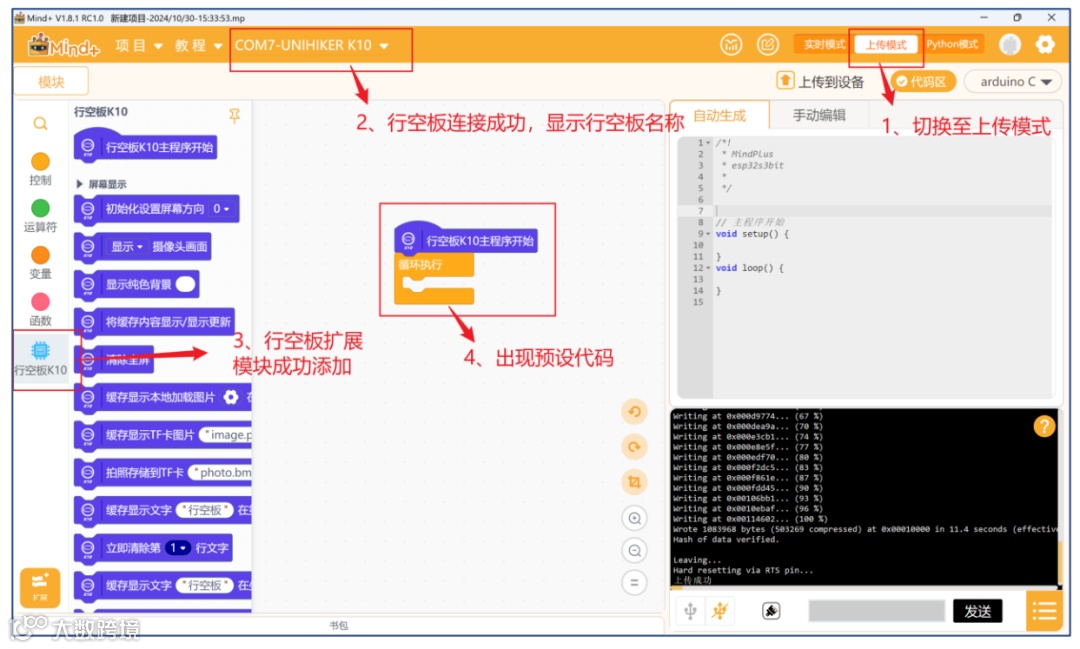This screenshot has width=1080, height=649.
Task: Open line number 1 dropdown in 立即清除 block
Action: (178, 548)
